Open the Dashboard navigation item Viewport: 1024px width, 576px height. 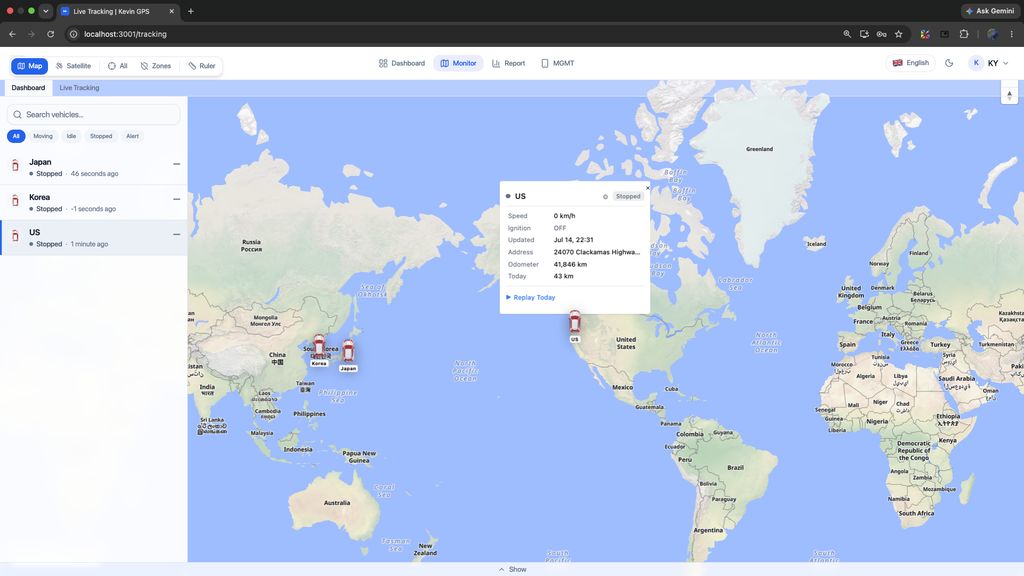click(402, 63)
